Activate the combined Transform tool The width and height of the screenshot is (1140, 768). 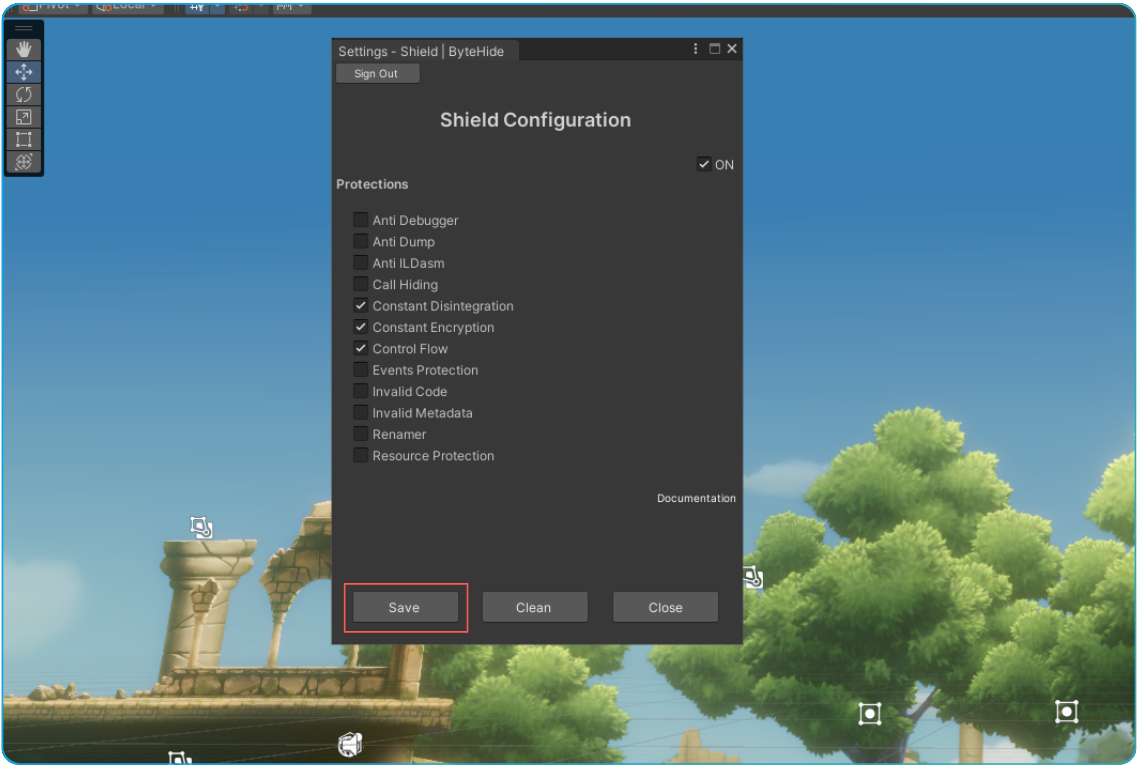point(22,162)
